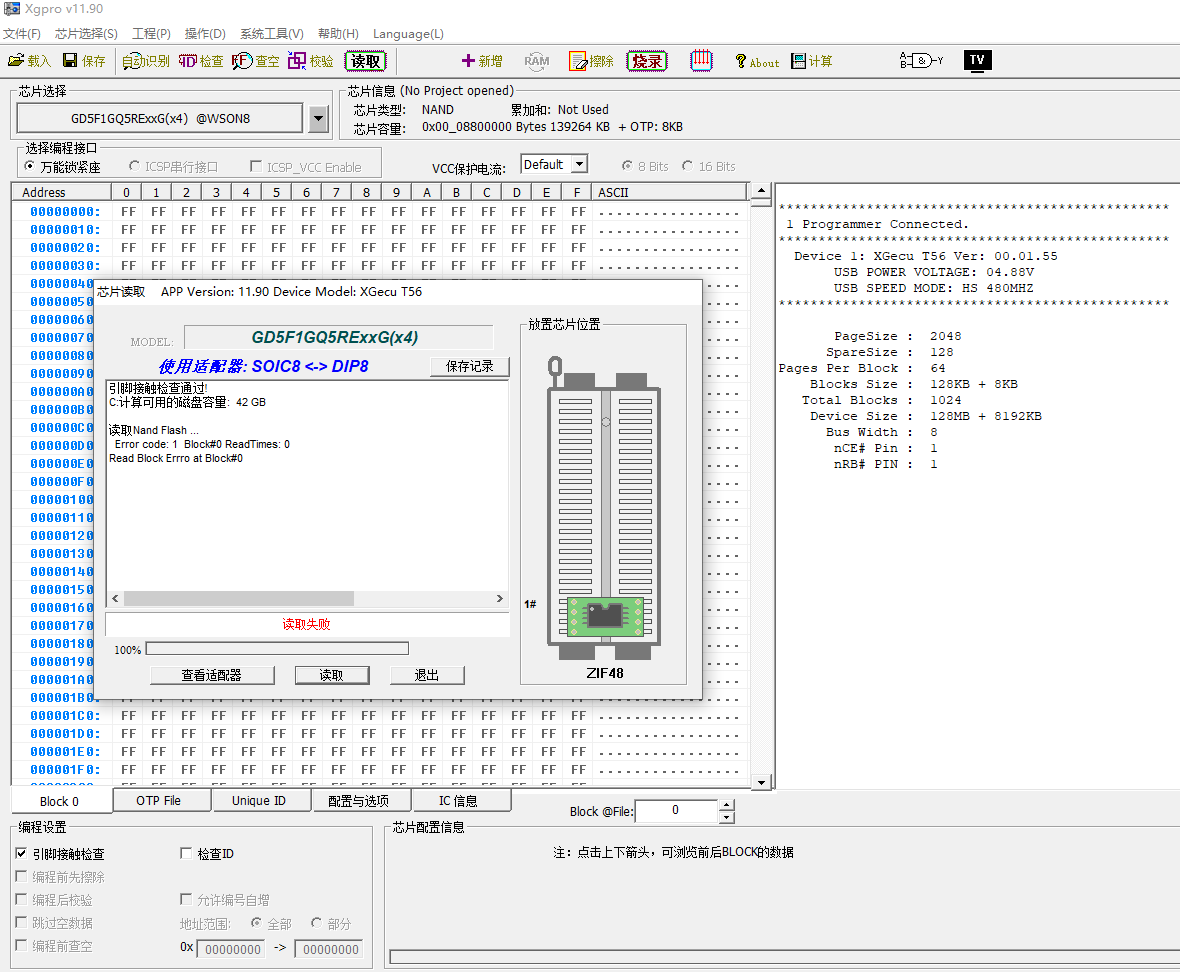Click the 校验 verify toolbar icon

(310, 61)
